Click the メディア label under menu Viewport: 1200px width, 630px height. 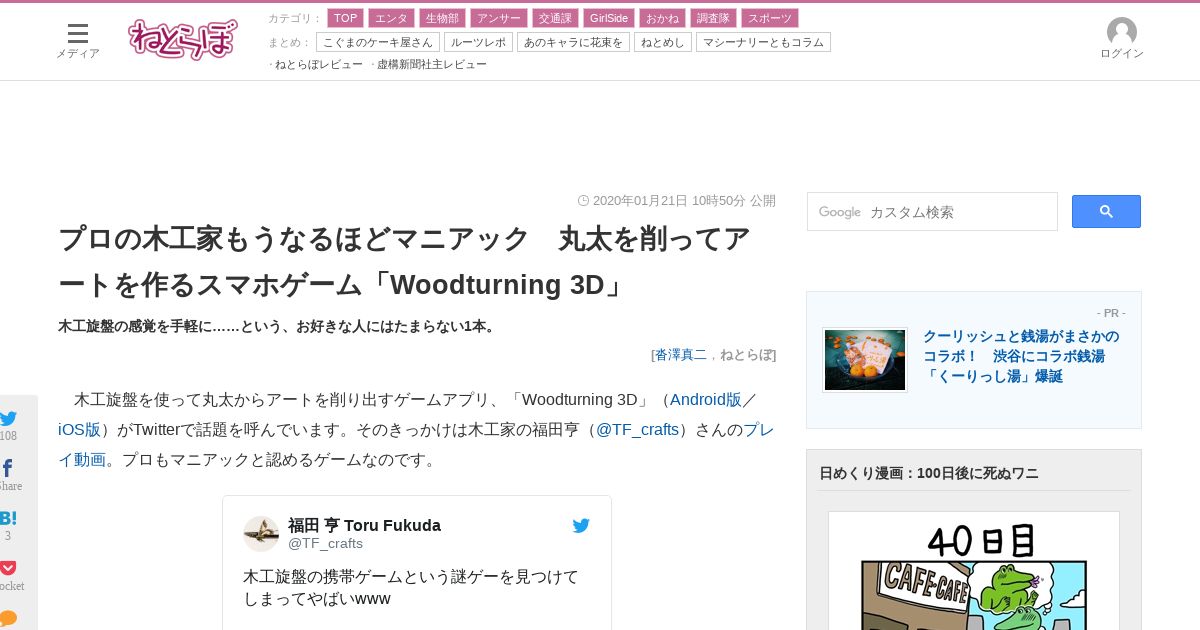(x=78, y=54)
